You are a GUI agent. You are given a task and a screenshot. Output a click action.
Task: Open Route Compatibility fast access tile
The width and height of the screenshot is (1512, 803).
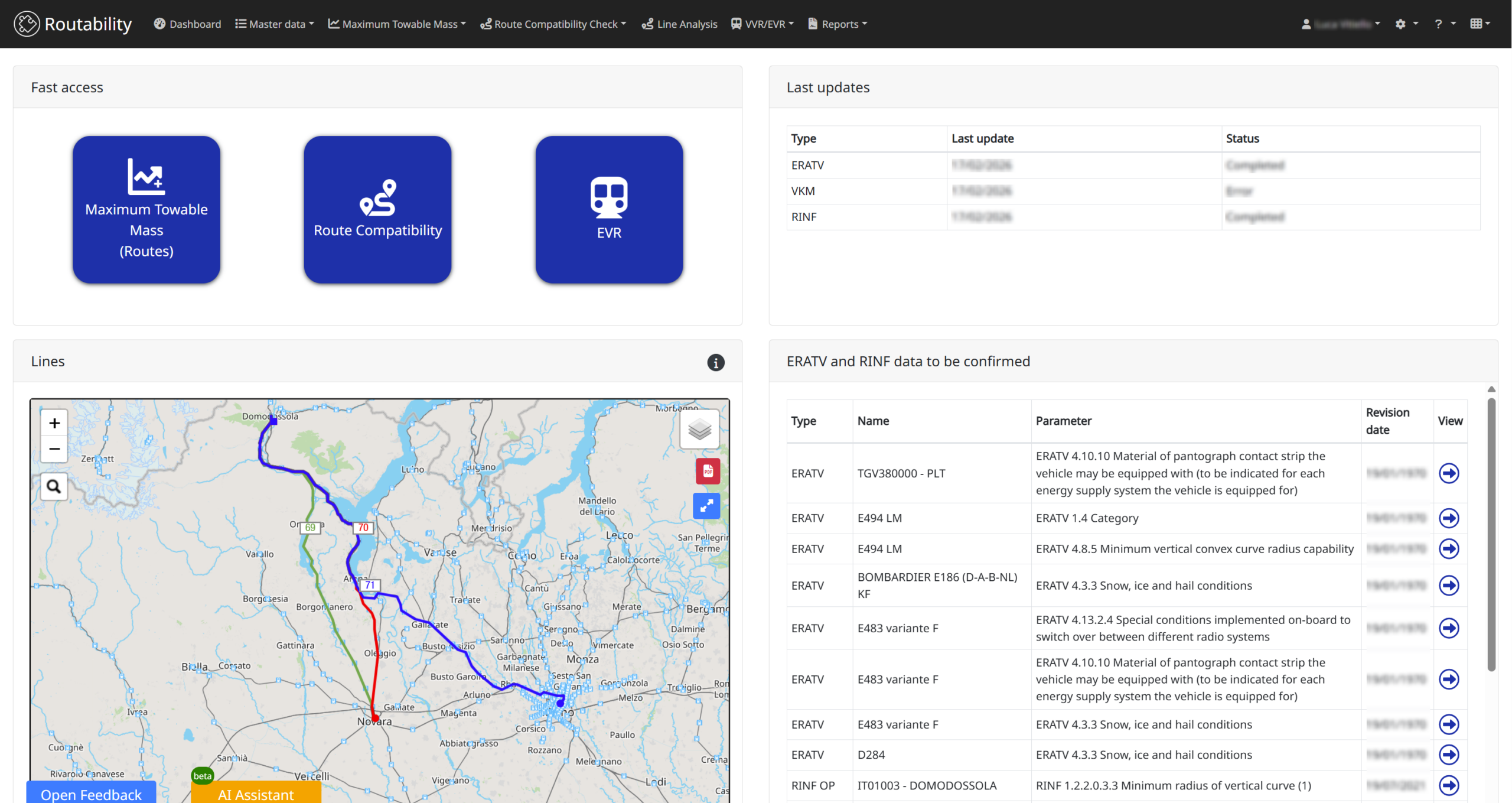pos(377,210)
